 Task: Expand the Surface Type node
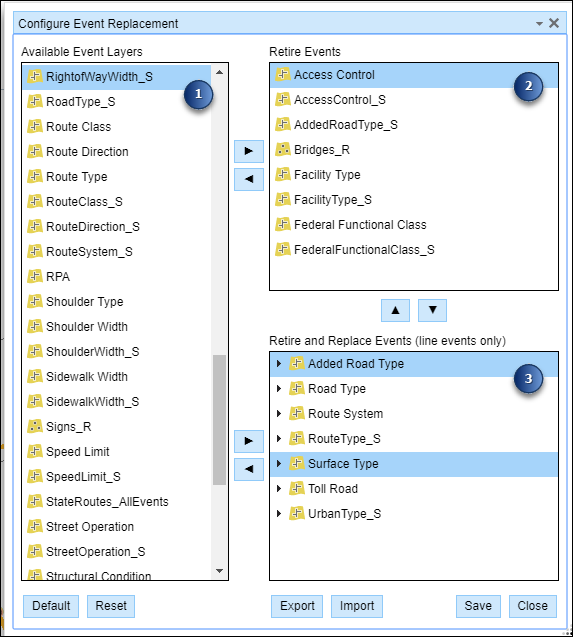(x=279, y=464)
